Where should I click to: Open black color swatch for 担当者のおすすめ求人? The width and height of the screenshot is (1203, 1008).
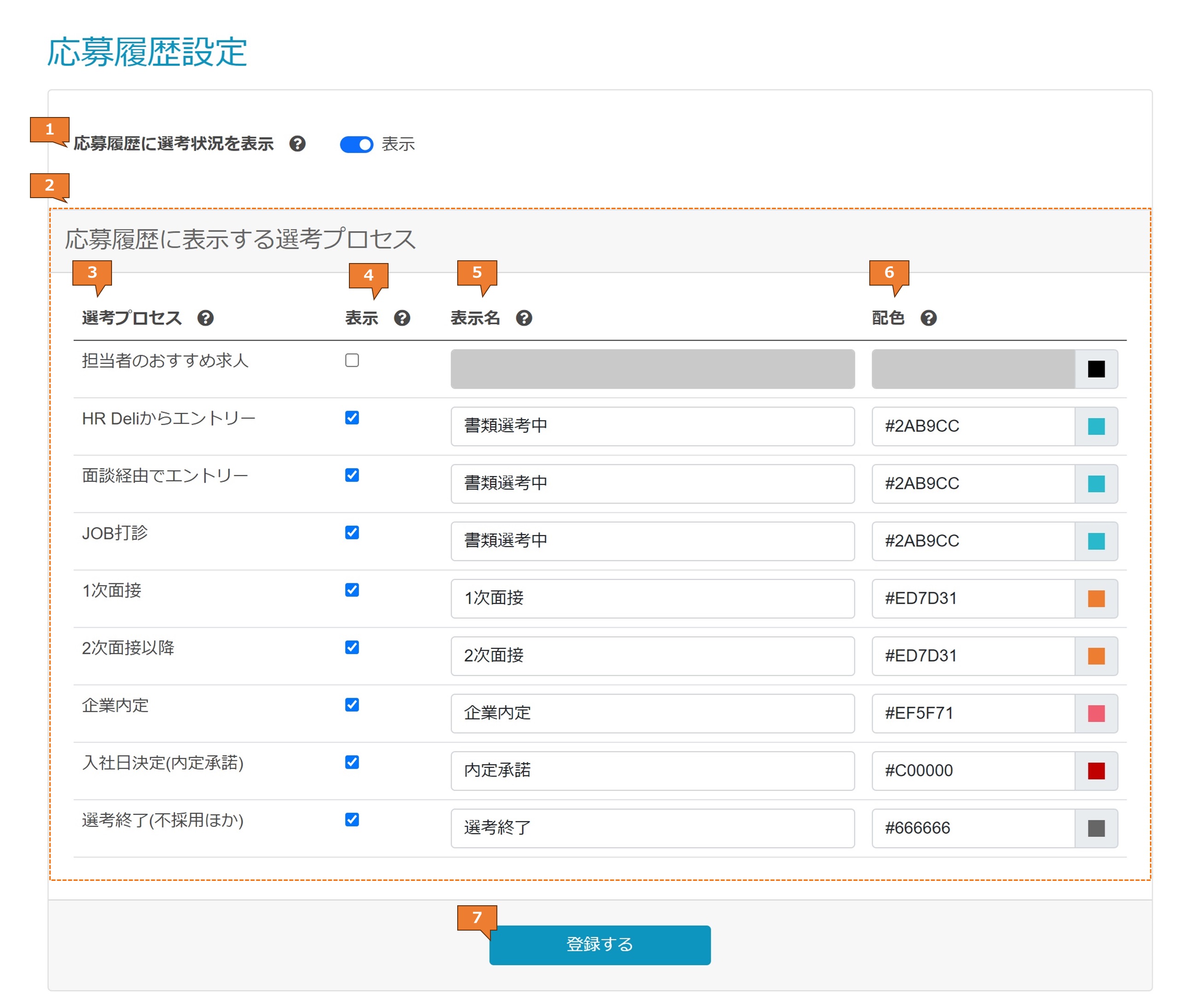click(x=1097, y=369)
